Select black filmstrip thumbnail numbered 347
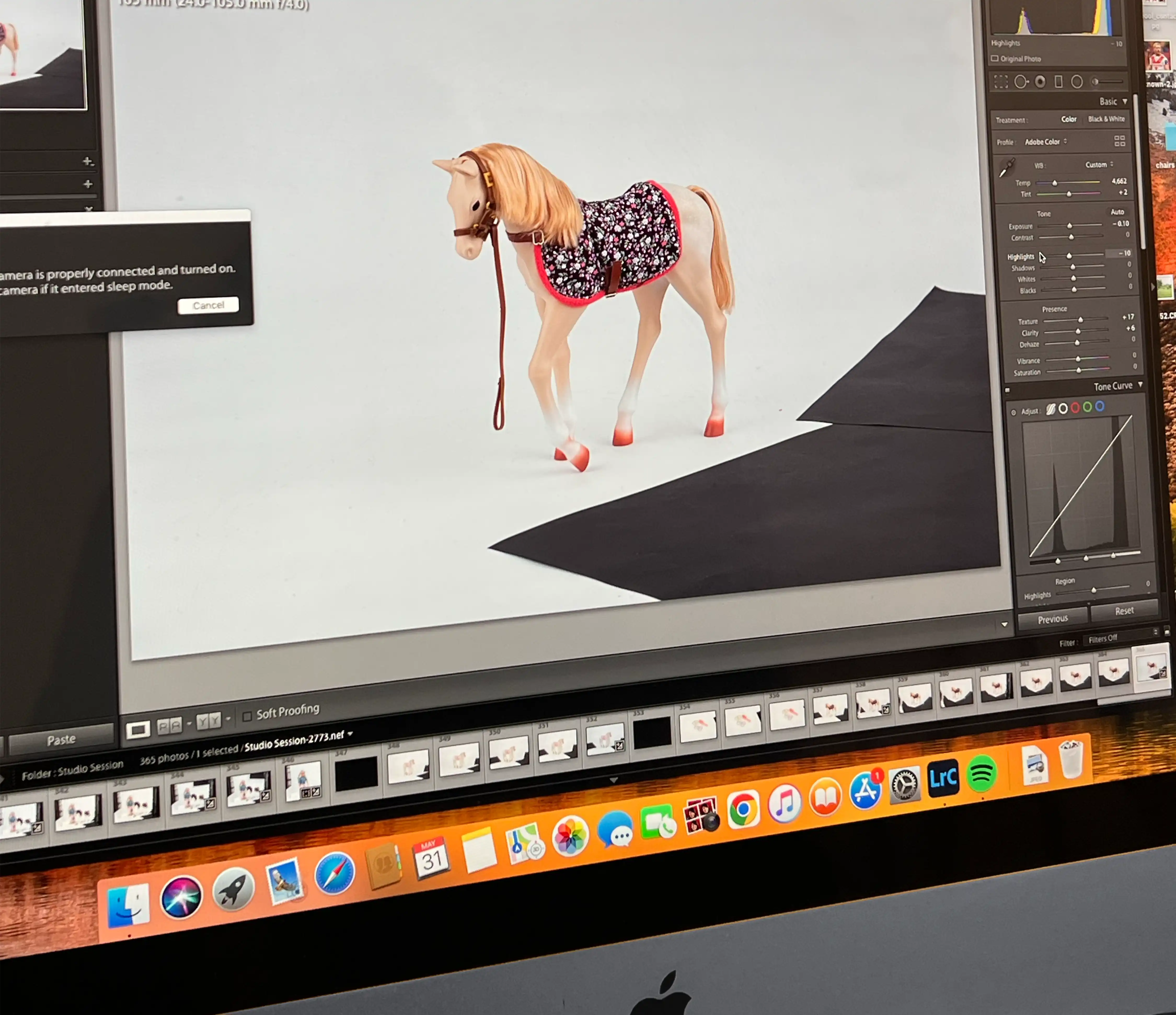Screen dimensions: 1176x1015 pos(356,773)
